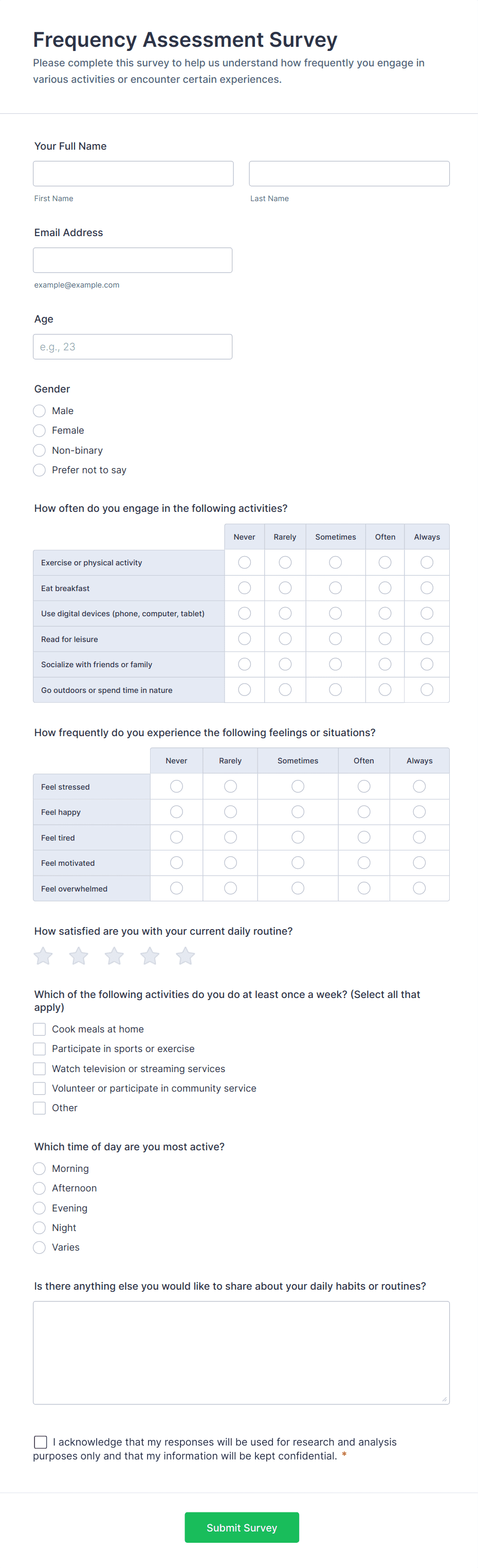Focus the First Name field
The image size is (478, 1568).
tap(133, 173)
